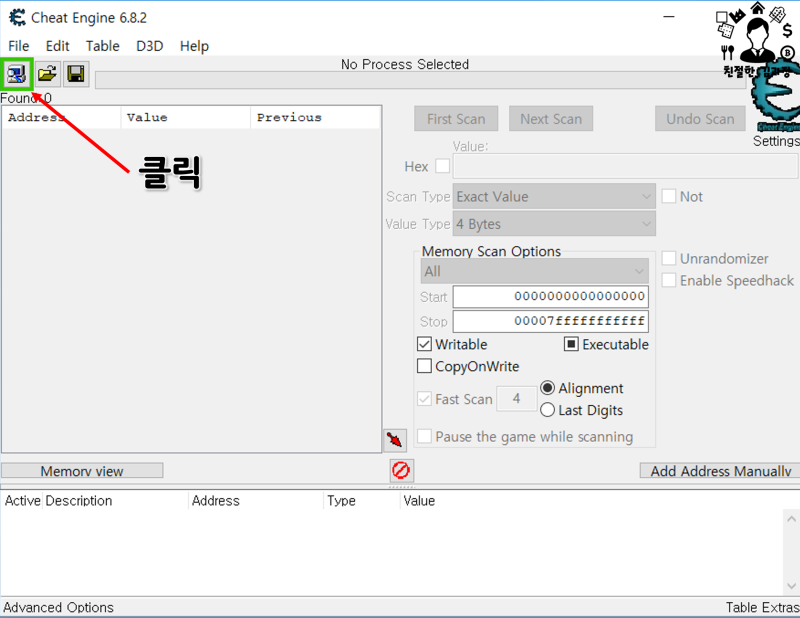The width and height of the screenshot is (800, 618).
Task: Sort results by the Value column header
Action: coord(185,117)
